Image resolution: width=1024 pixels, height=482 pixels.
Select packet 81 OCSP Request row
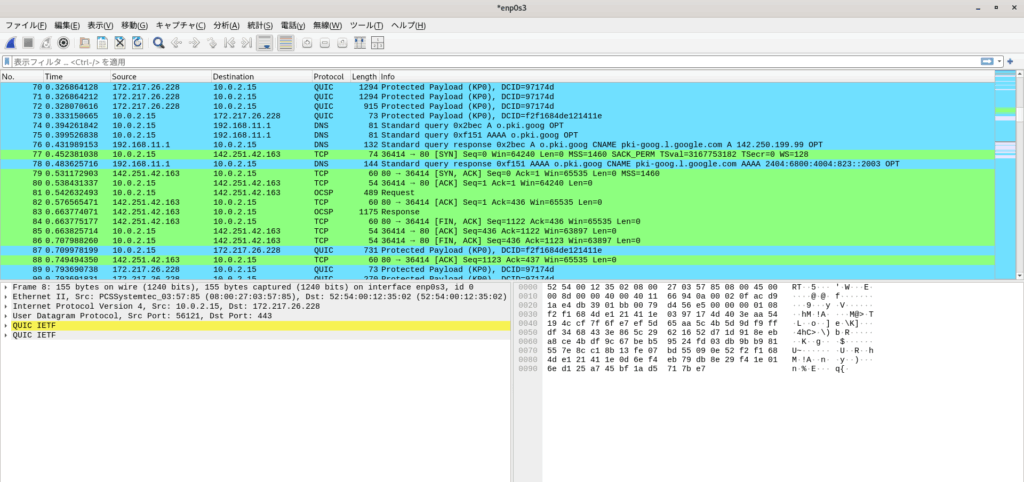tap(497, 193)
